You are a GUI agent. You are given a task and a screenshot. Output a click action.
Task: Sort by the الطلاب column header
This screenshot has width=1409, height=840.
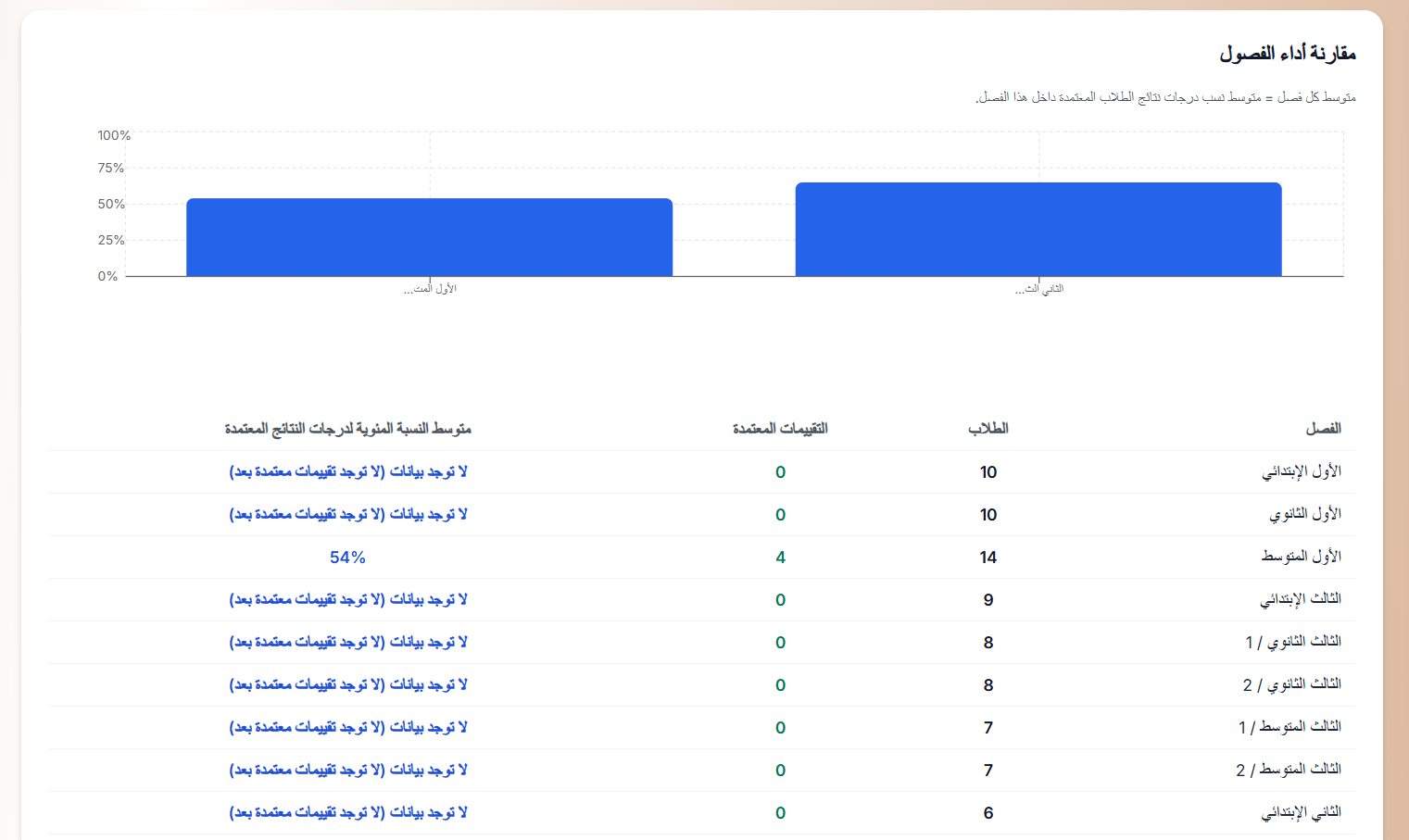coord(988,428)
